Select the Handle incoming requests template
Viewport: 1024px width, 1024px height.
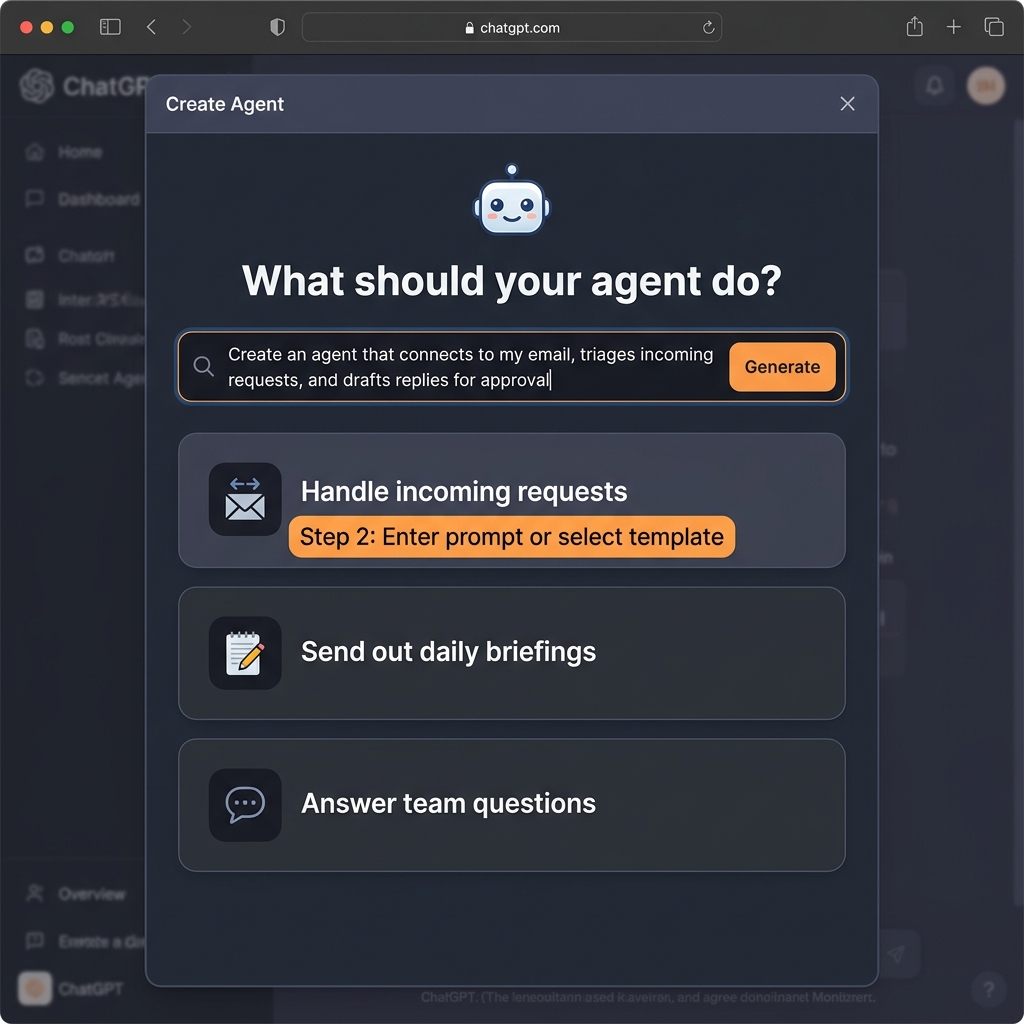coord(511,500)
